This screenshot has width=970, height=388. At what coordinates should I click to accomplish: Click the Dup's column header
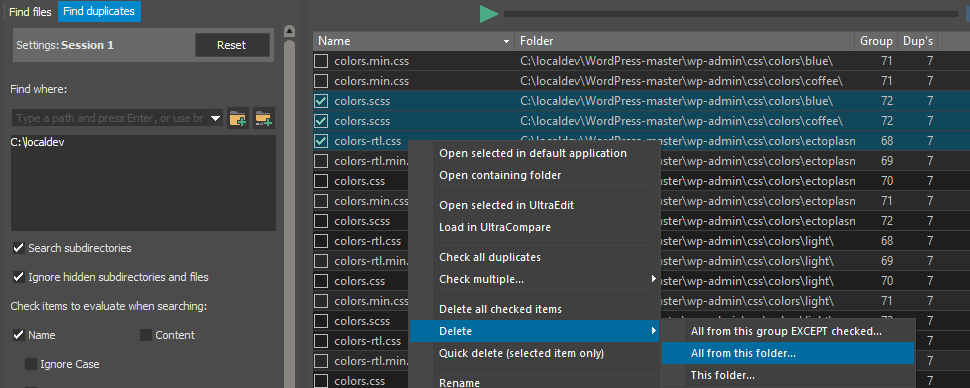coord(916,41)
